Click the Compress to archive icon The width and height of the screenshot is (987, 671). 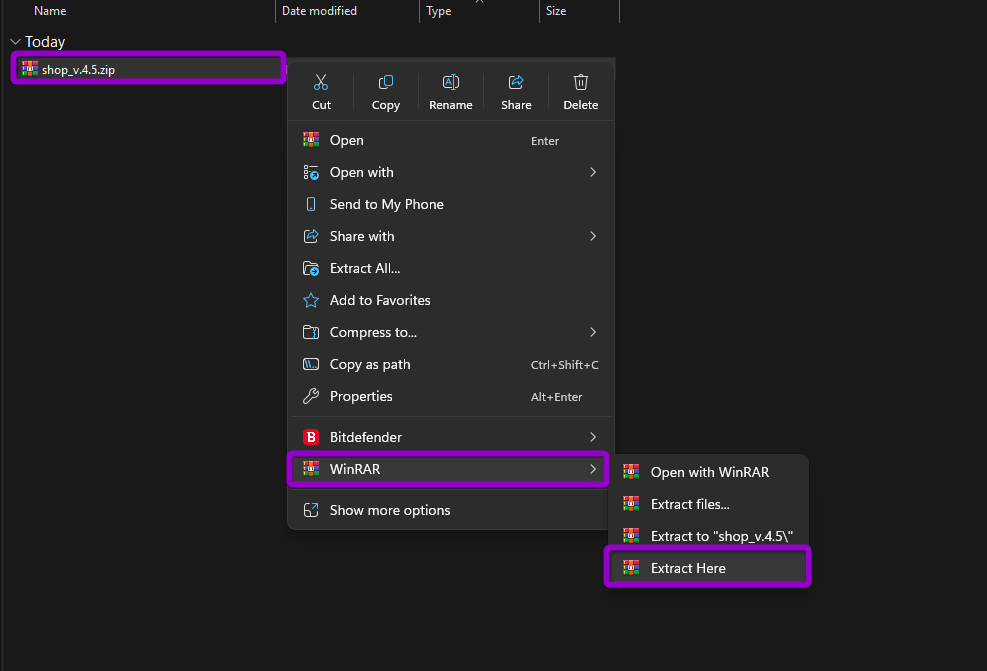pyautogui.click(x=310, y=332)
